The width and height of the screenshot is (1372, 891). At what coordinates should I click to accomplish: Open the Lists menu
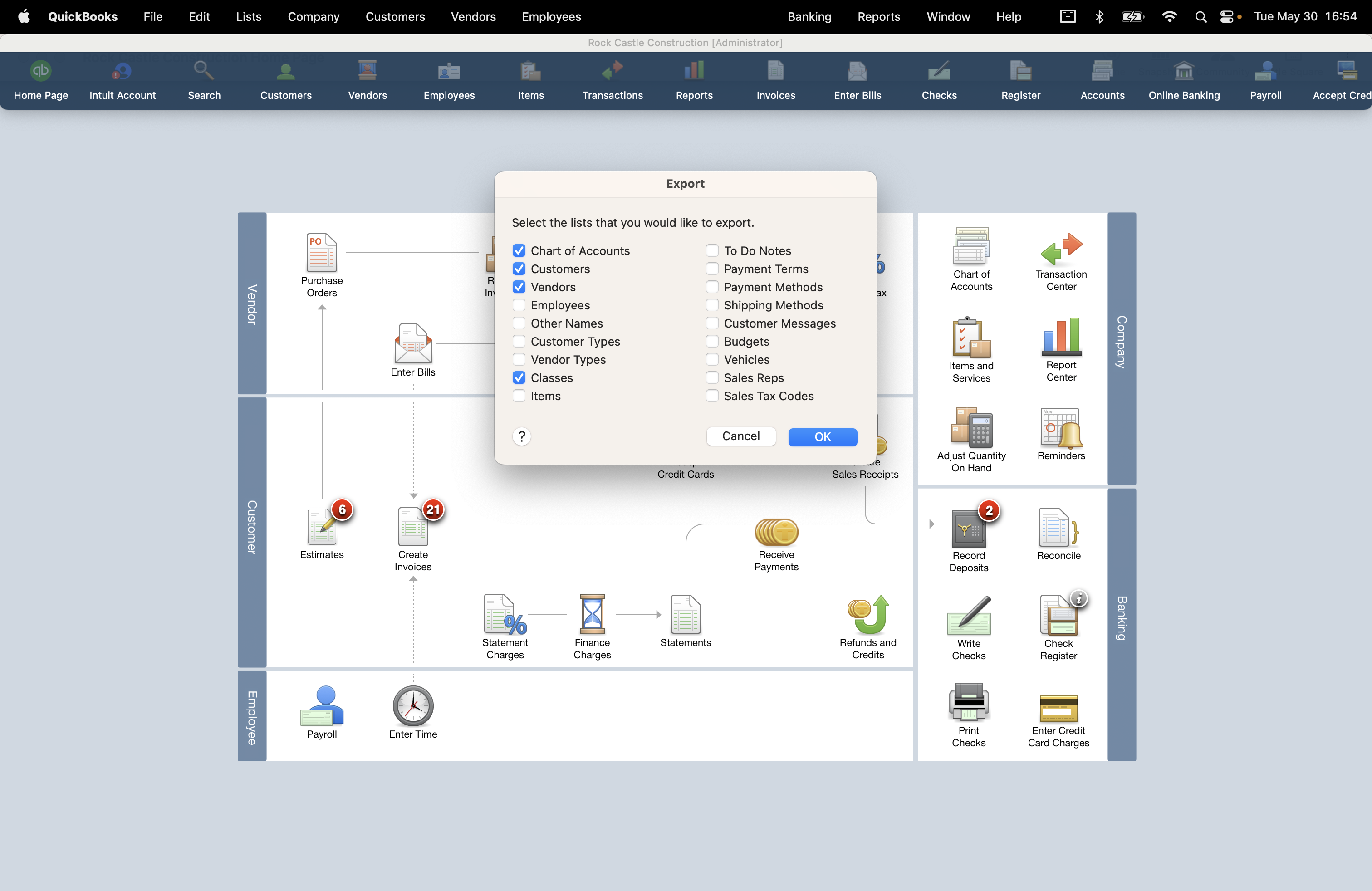pos(249,16)
